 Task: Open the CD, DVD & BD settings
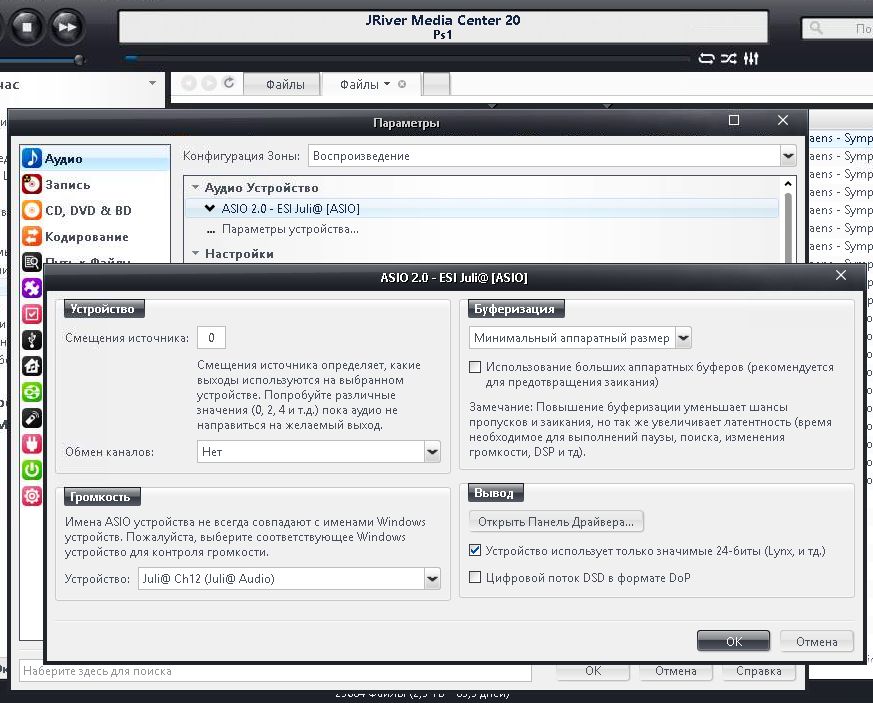pyautogui.click(x=88, y=211)
